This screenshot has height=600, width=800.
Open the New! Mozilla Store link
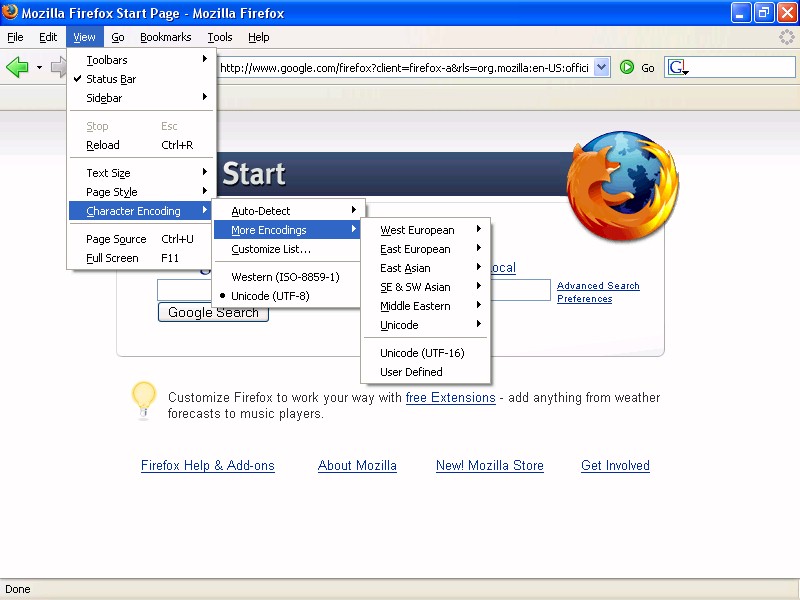[490, 465]
